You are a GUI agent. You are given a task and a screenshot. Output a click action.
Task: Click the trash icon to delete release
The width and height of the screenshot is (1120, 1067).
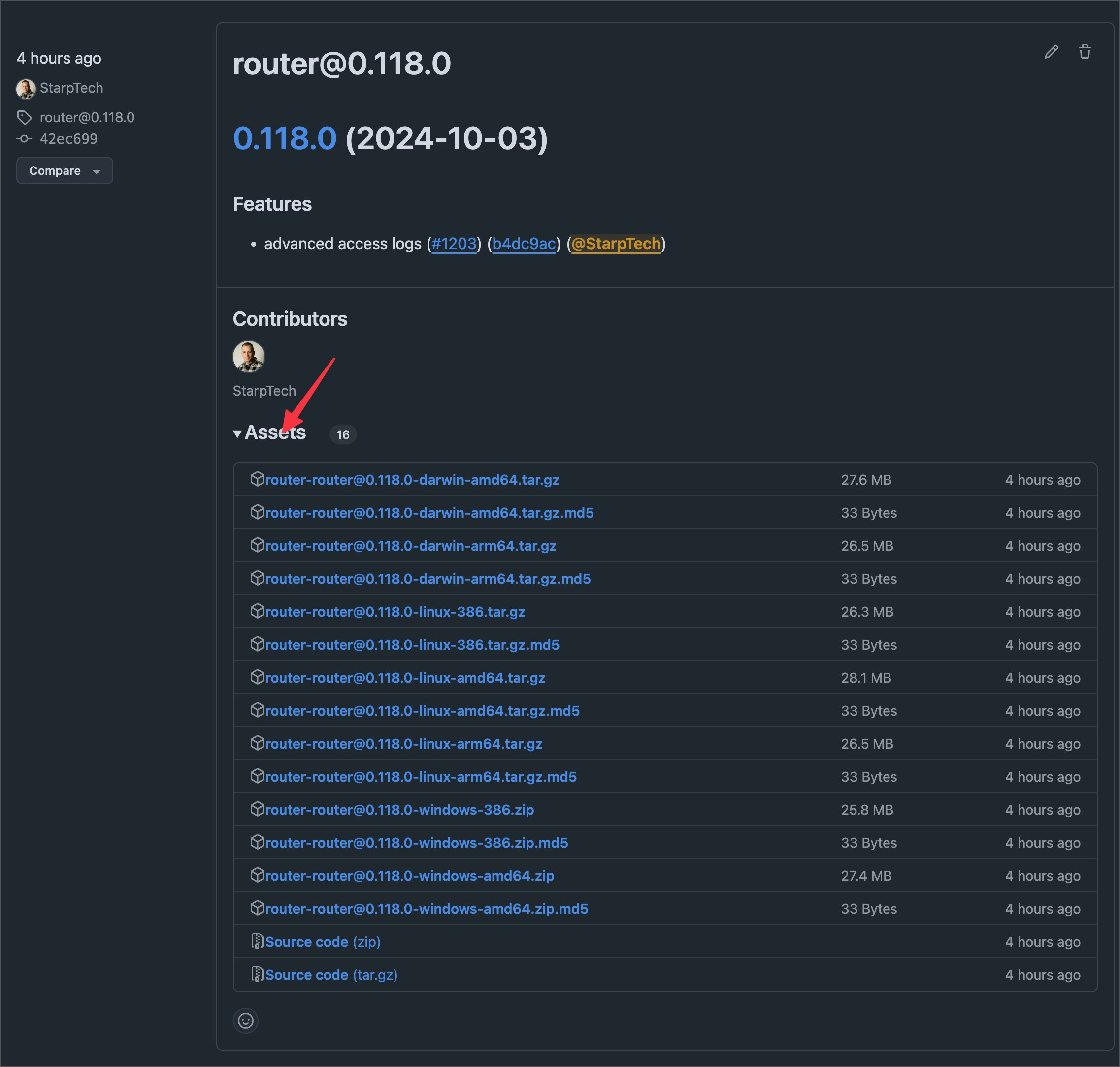[1085, 51]
